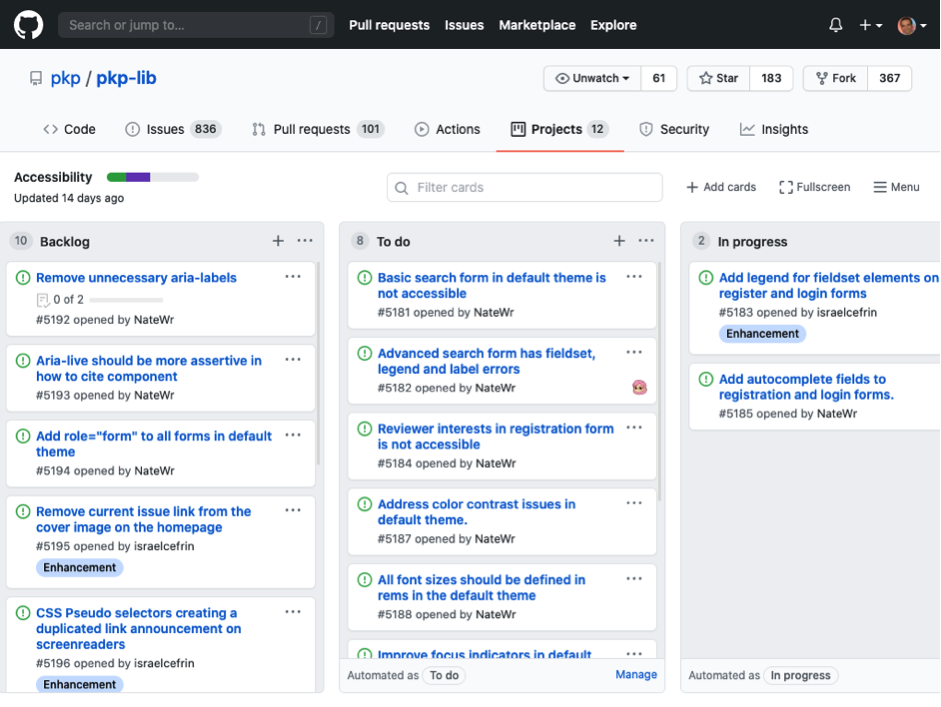The image size is (941, 707).
Task: Open the project Menu
Action: coord(896,187)
